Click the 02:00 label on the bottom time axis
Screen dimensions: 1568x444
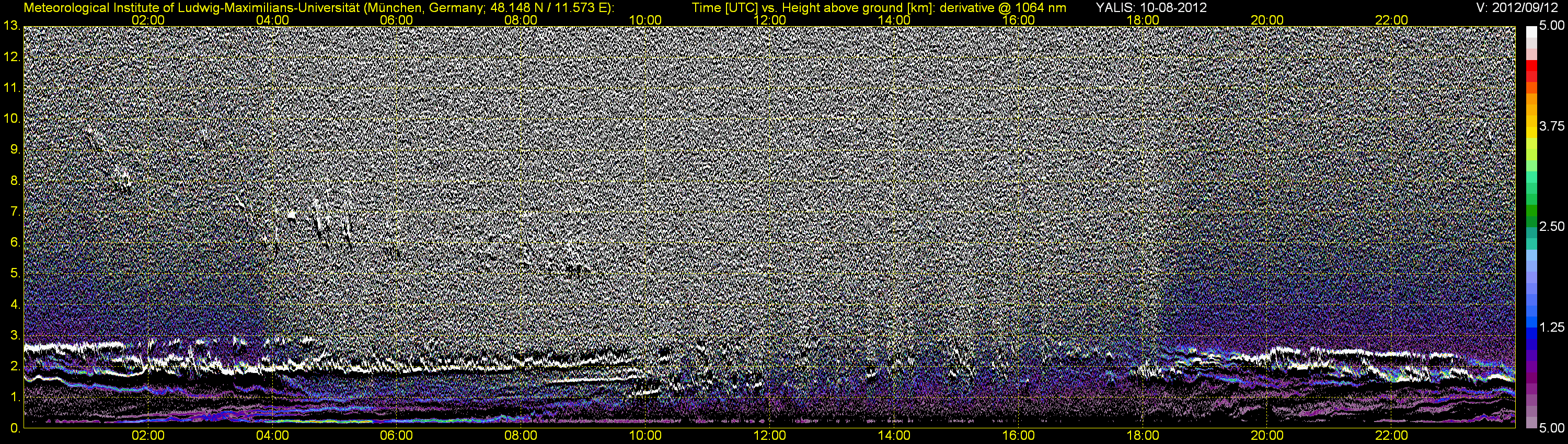(148, 436)
